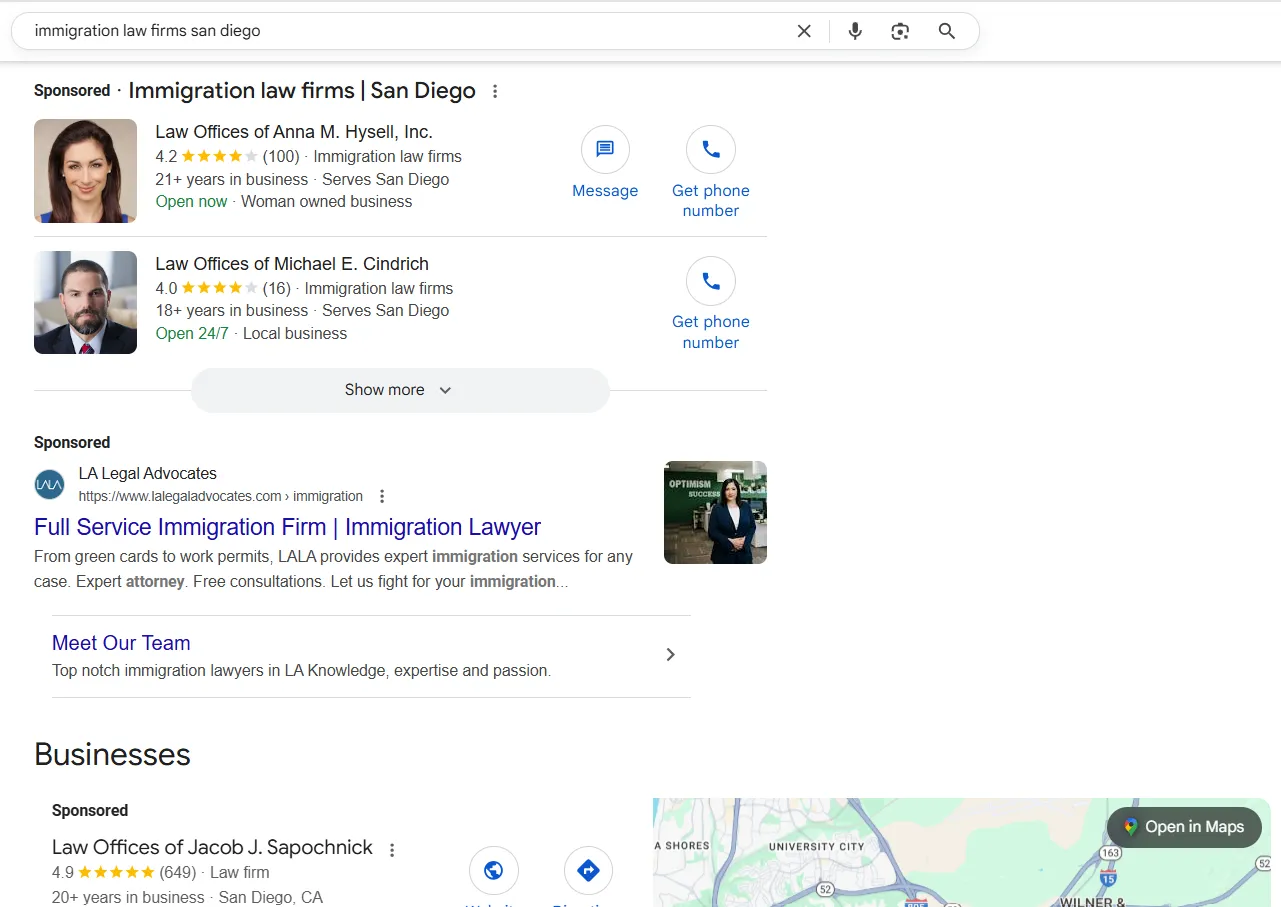Click Anna M. Hysell profile photo
The height and width of the screenshot is (907, 1281).
85,171
